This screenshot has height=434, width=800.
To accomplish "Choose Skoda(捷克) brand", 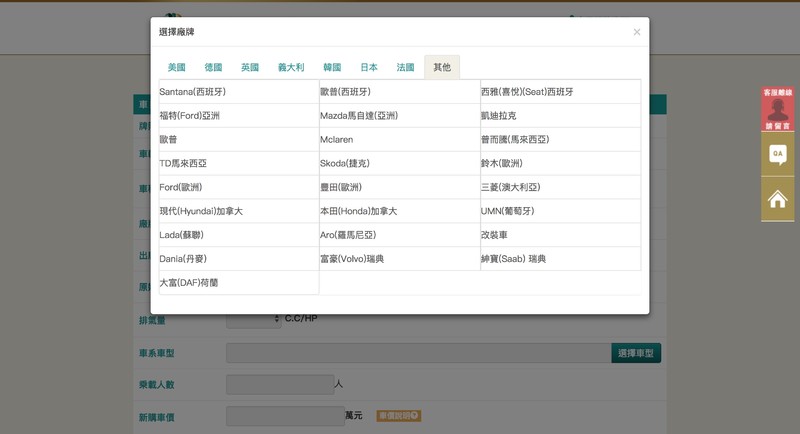I will coord(399,164).
